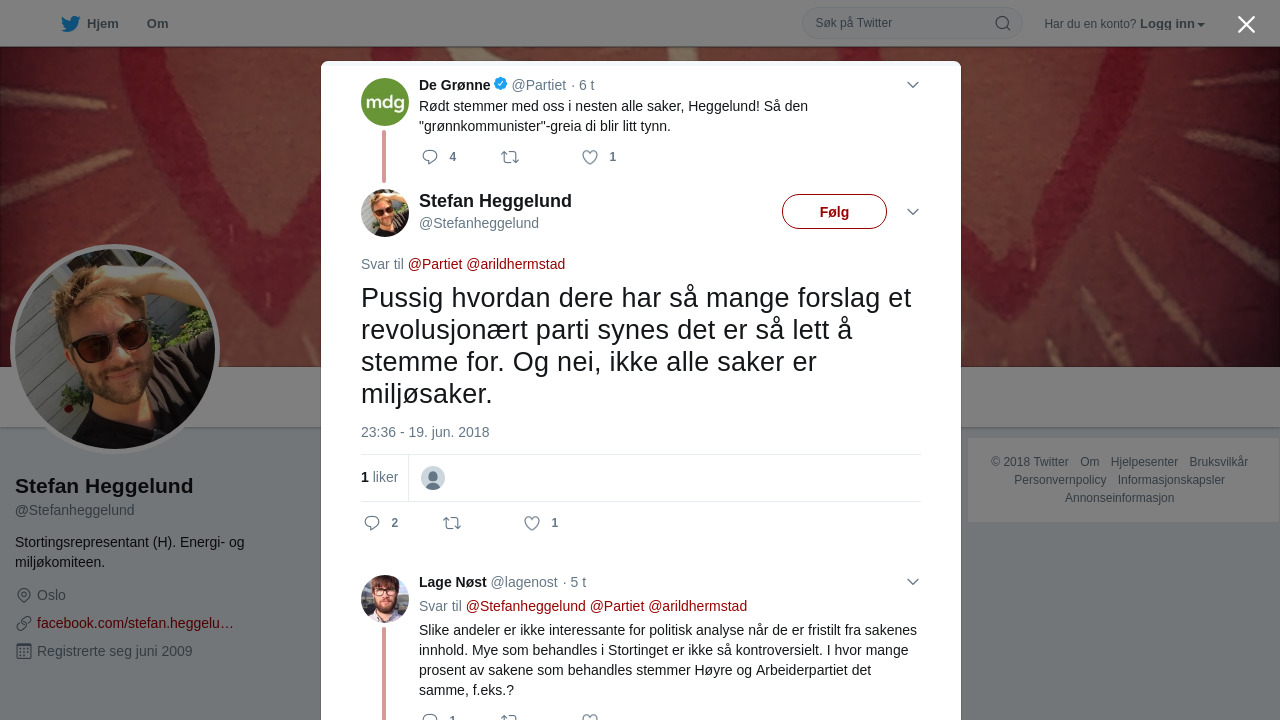Retweet the De Grønne tweet
Viewport: 1280px width, 720px height.
point(510,157)
